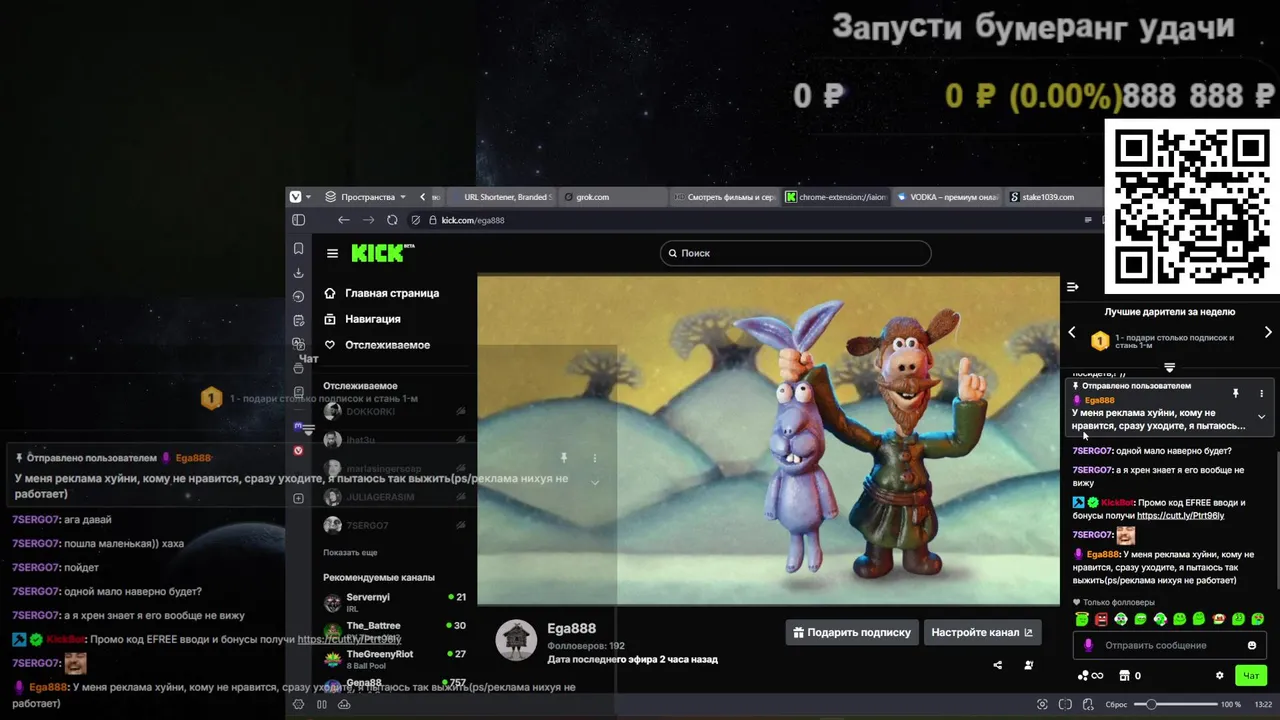Focus the Поиск search field
The image size is (1280, 720).
click(x=795, y=253)
